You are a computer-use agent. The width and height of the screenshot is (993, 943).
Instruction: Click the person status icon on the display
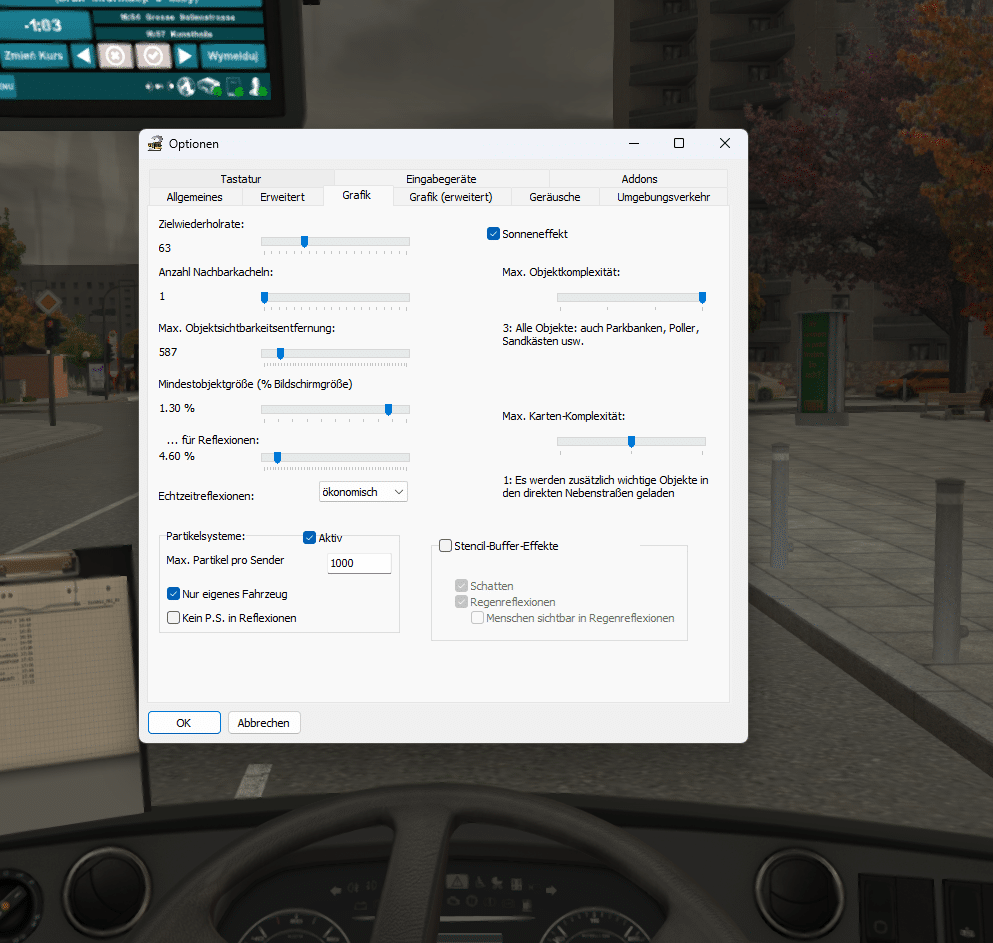tap(258, 88)
